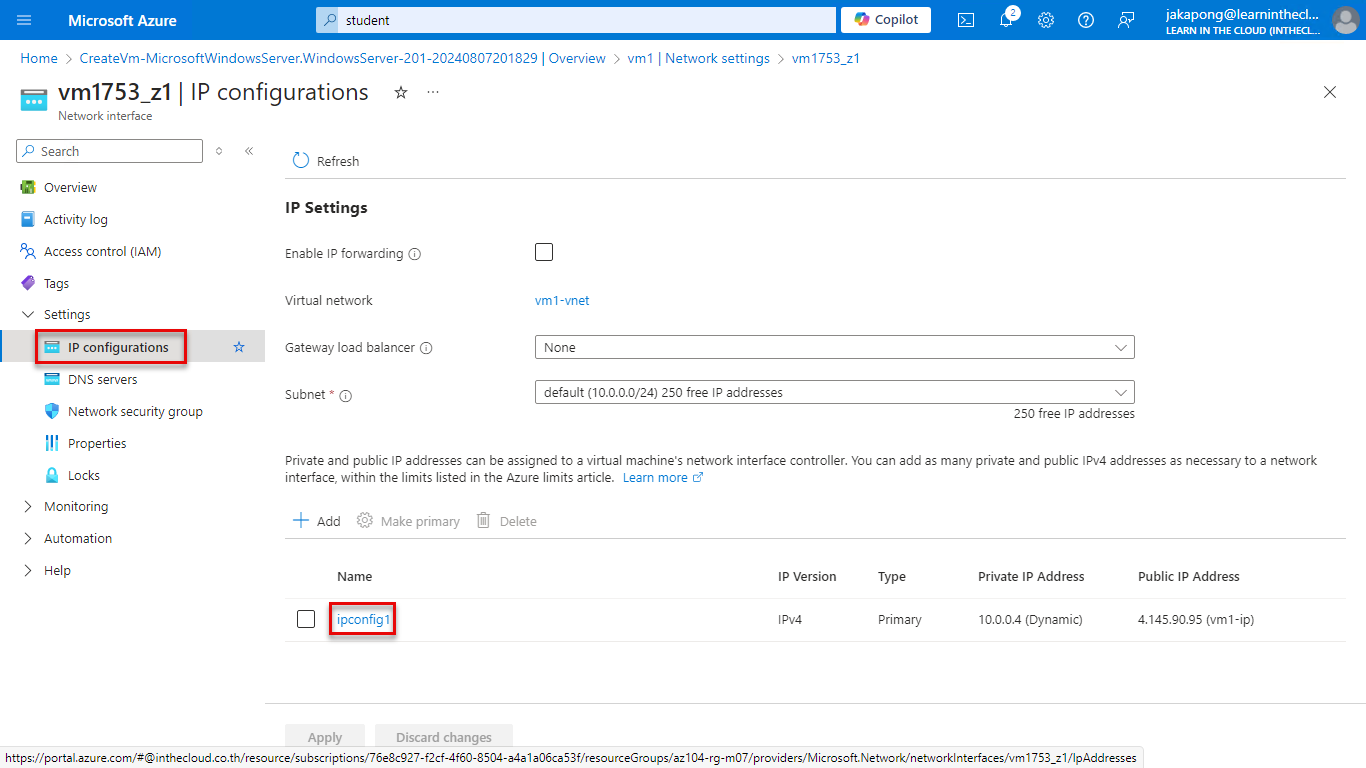The width and height of the screenshot is (1366, 768).
Task: Click the account avatar picture
Action: click(1346, 20)
